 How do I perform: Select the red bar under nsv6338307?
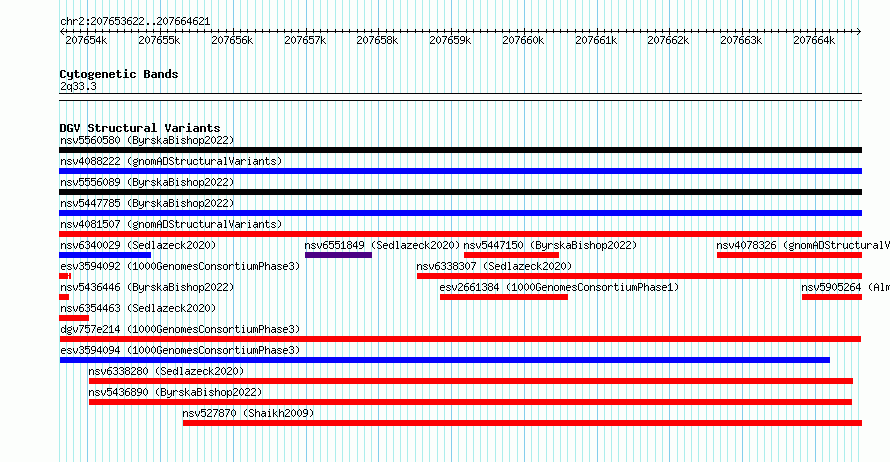click(639, 276)
